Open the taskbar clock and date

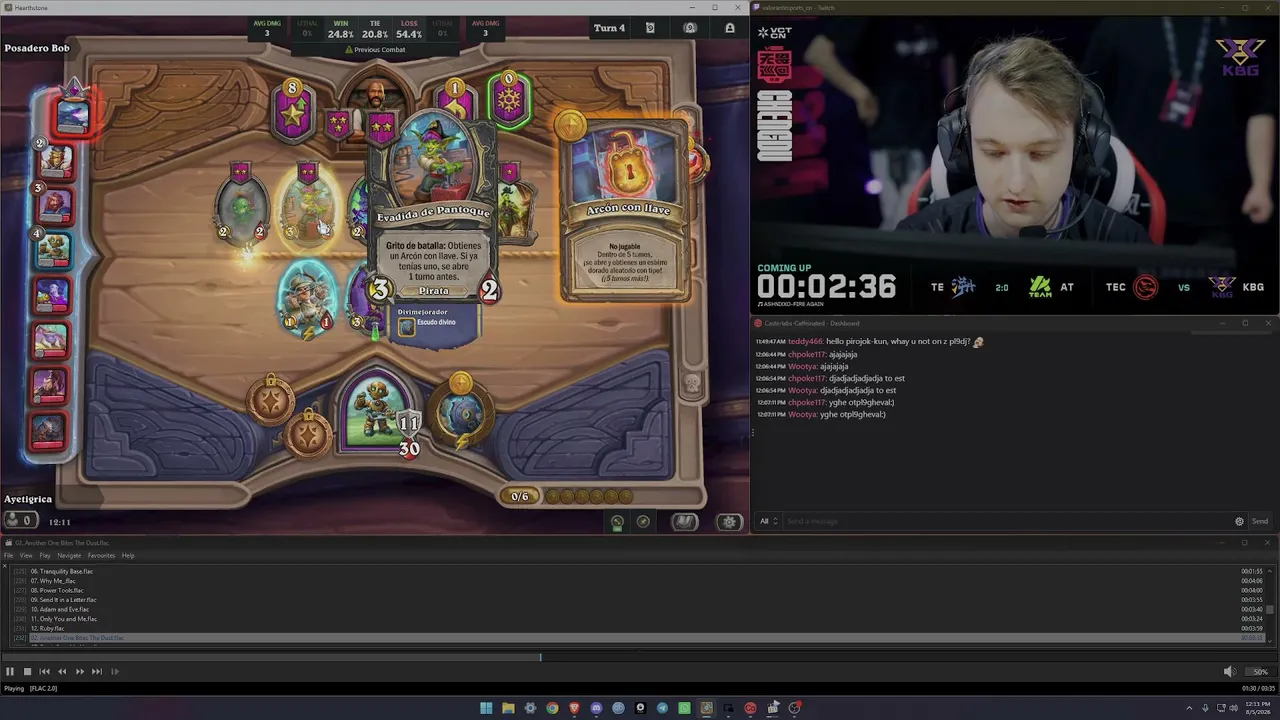(1258, 708)
